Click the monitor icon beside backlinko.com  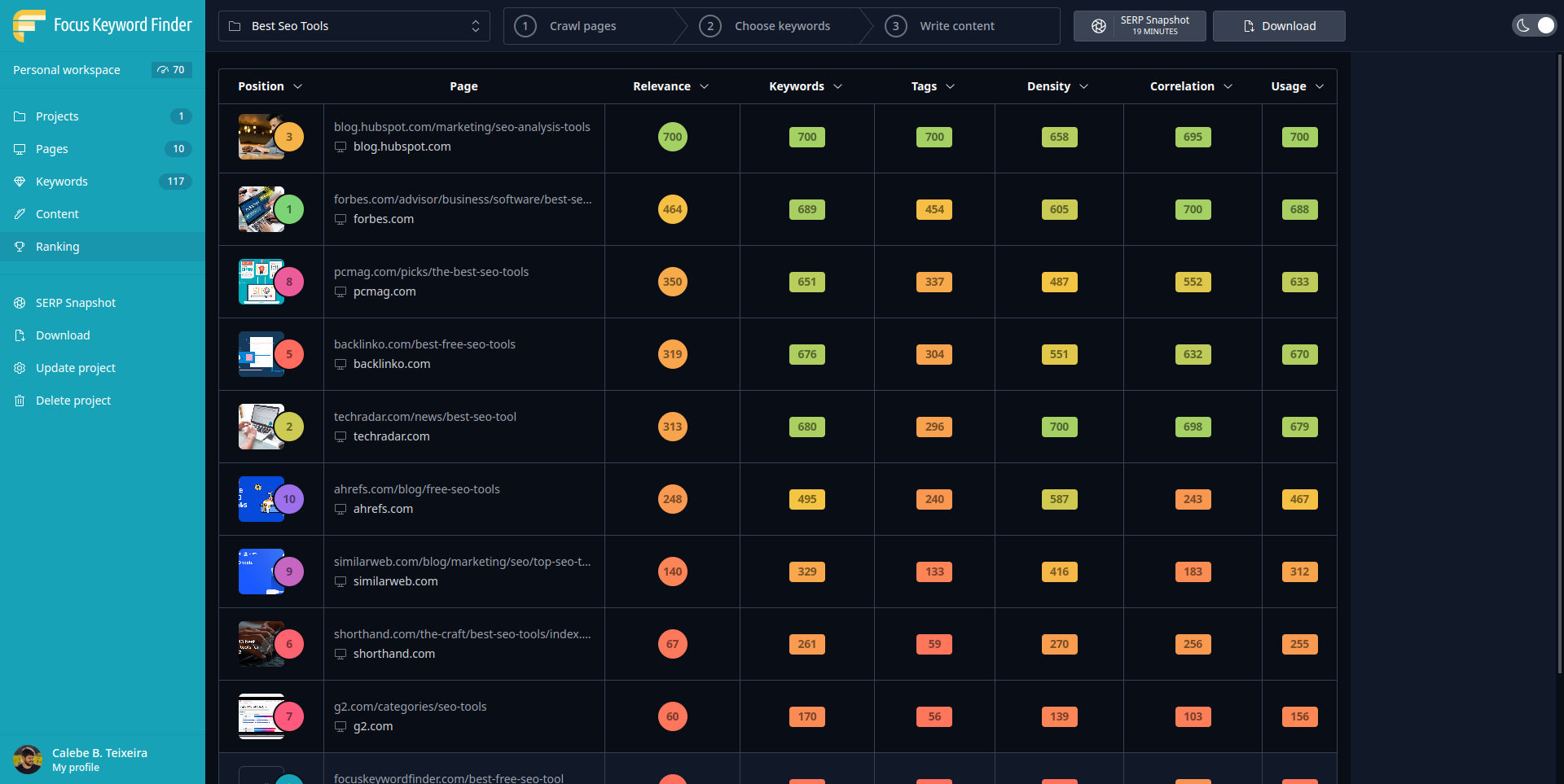pos(340,365)
